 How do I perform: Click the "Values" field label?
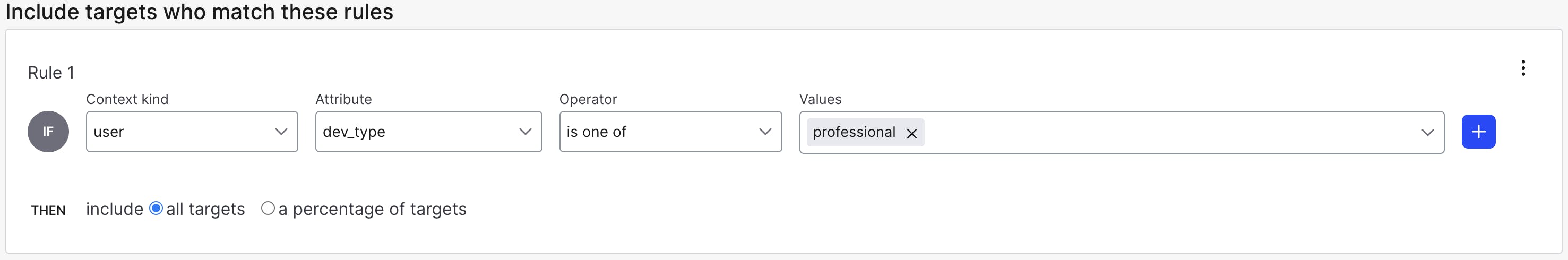[x=820, y=99]
